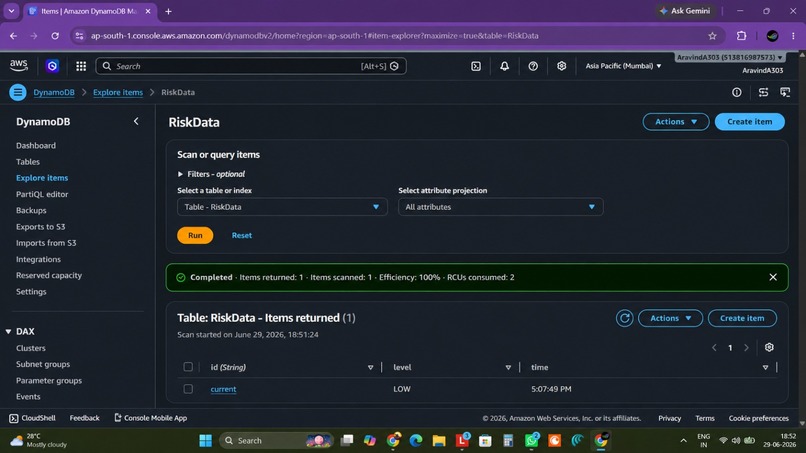Collapse the DynamoDB sidebar with the chevron

[x=136, y=121]
